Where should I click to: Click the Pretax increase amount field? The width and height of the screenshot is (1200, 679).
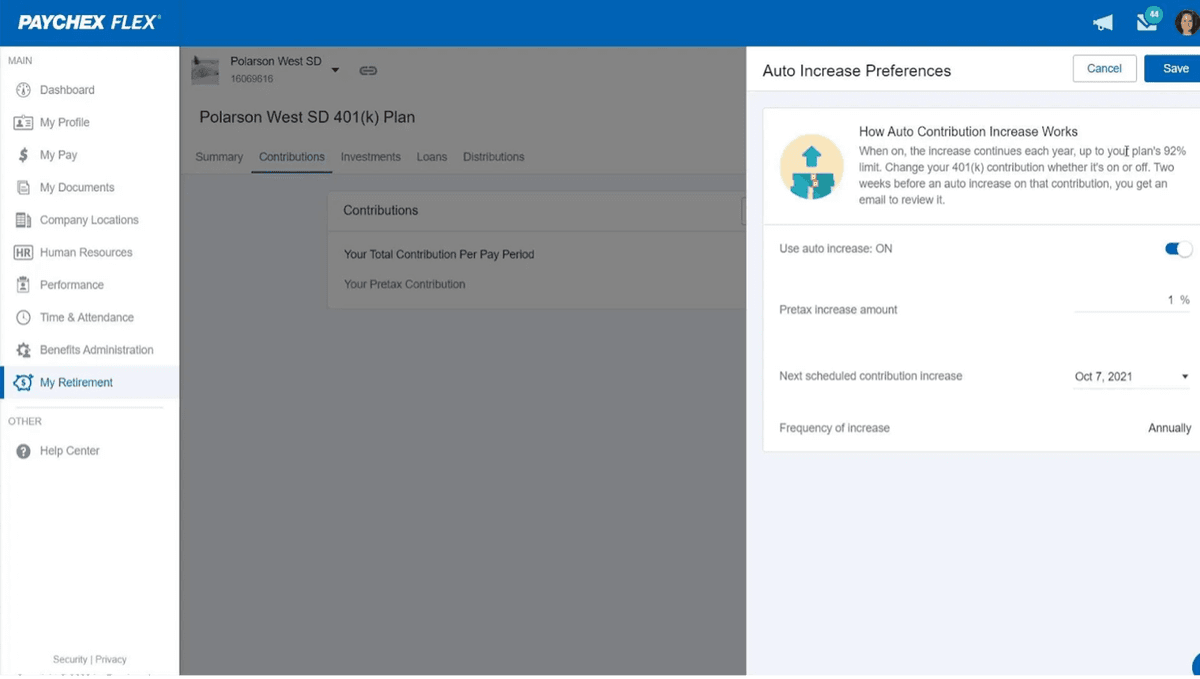tap(1130, 300)
